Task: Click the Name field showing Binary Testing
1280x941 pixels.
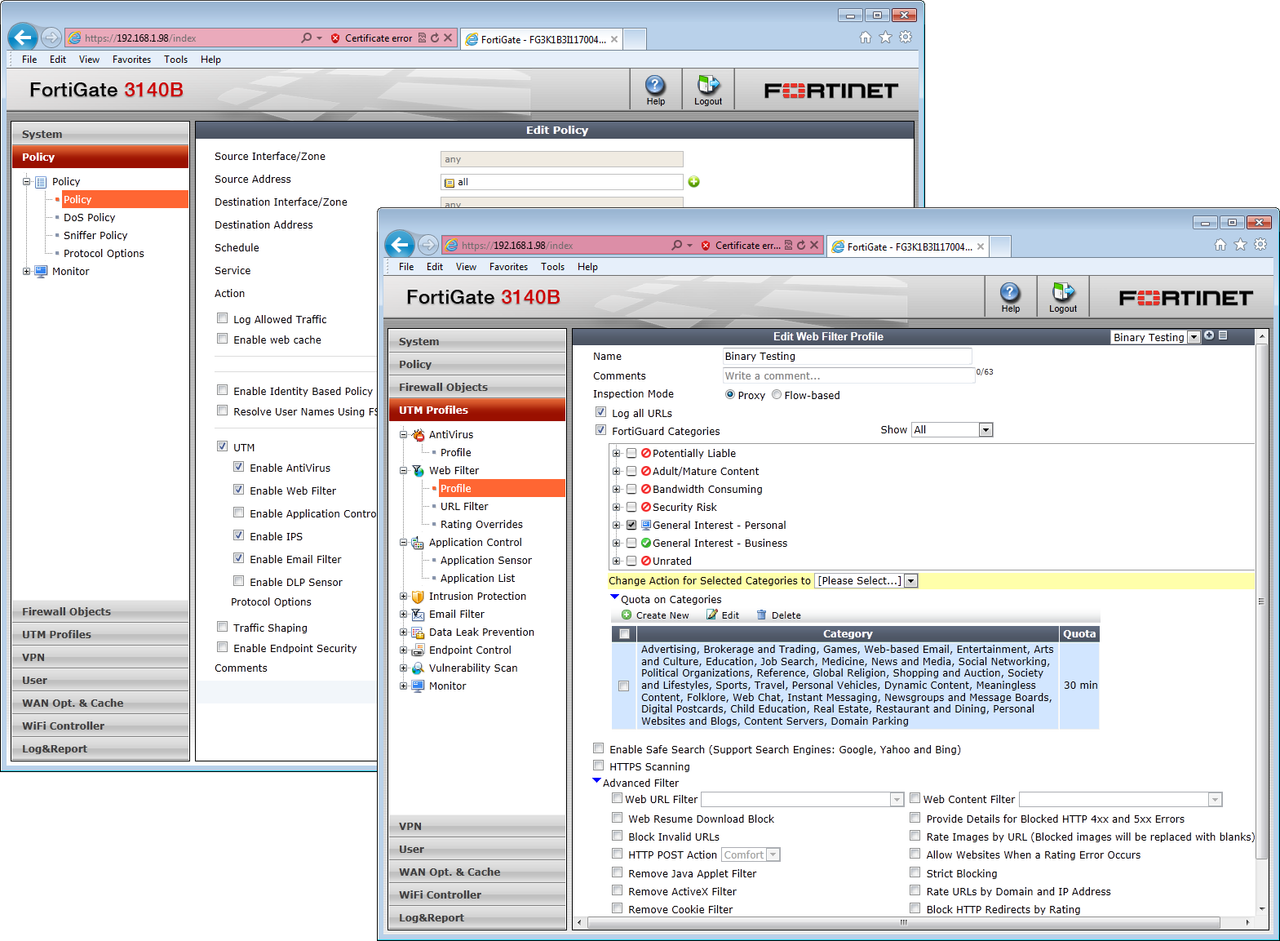Action: (848, 356)
